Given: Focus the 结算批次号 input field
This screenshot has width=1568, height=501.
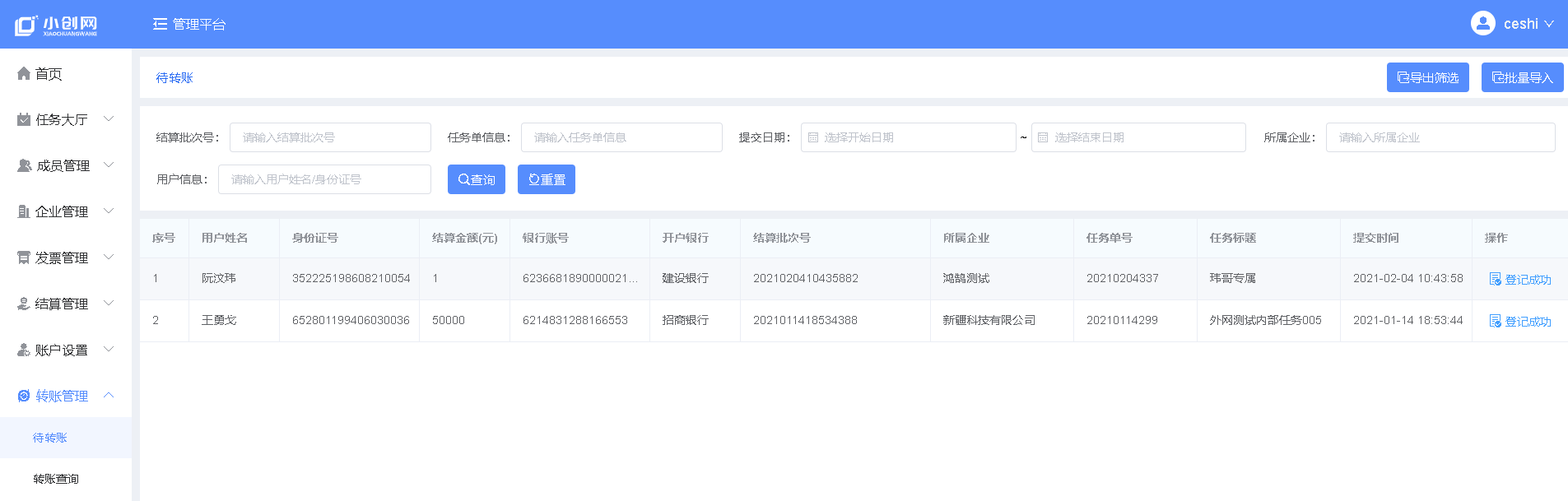Looking at the screenshot, I should coord(330,137).
